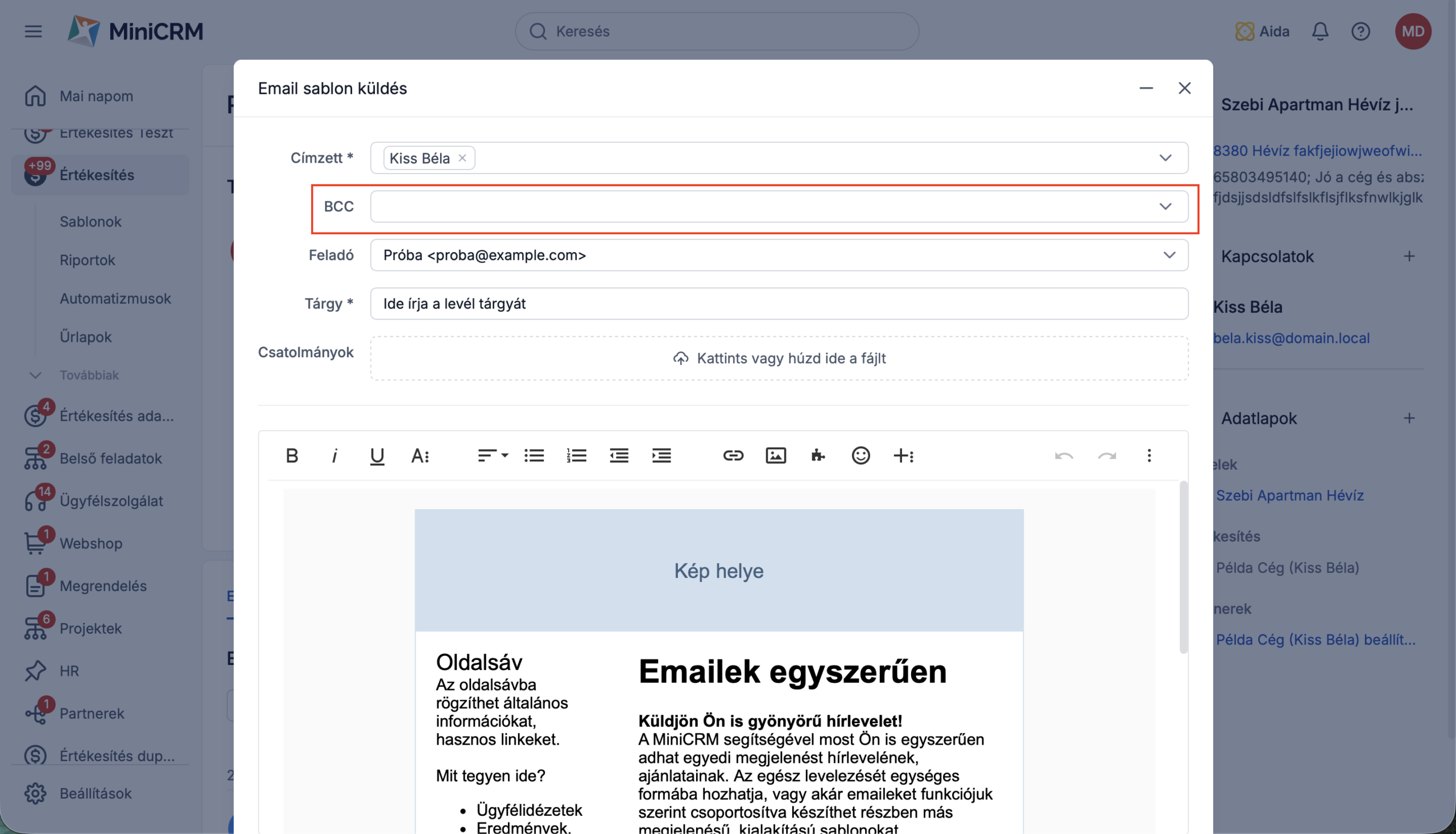This screenshot has width=1456, height=834.
Task: Apply bold formatting in the editor toolbar
Action: pyautogui.click(x=292, y=455)
